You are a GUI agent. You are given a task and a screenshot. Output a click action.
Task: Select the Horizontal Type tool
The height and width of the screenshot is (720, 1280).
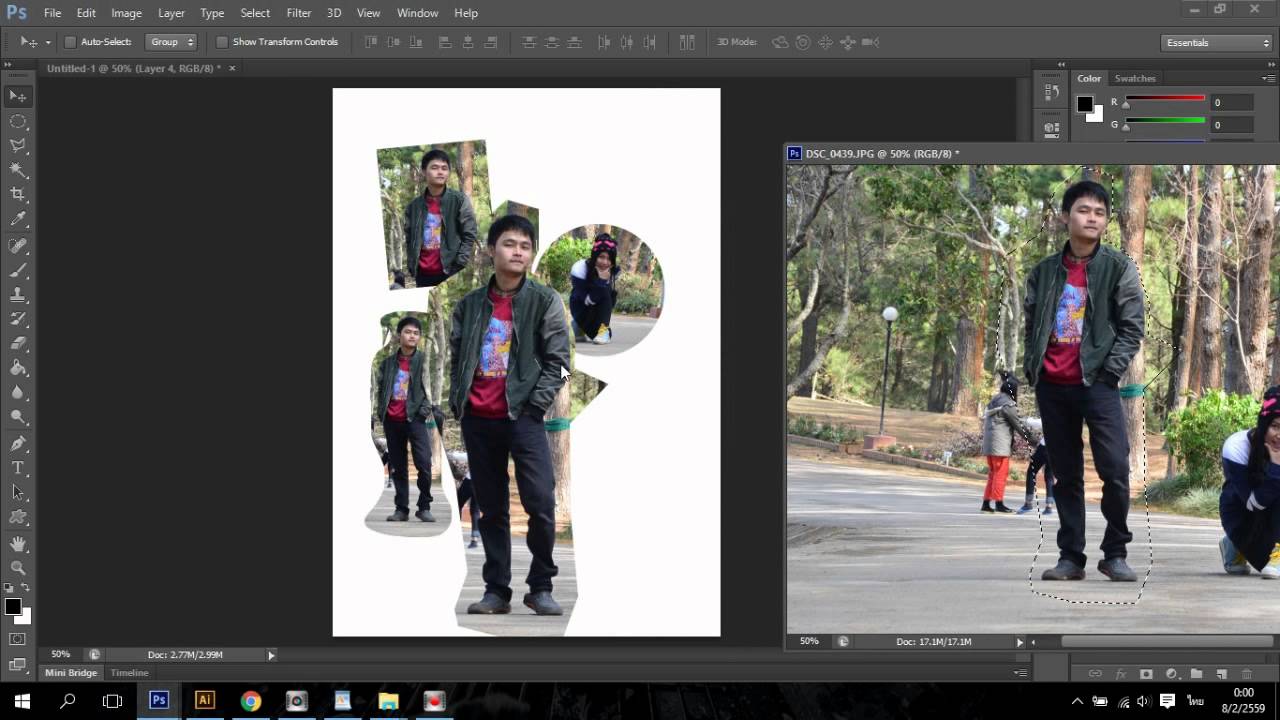[x=18, y=468]
